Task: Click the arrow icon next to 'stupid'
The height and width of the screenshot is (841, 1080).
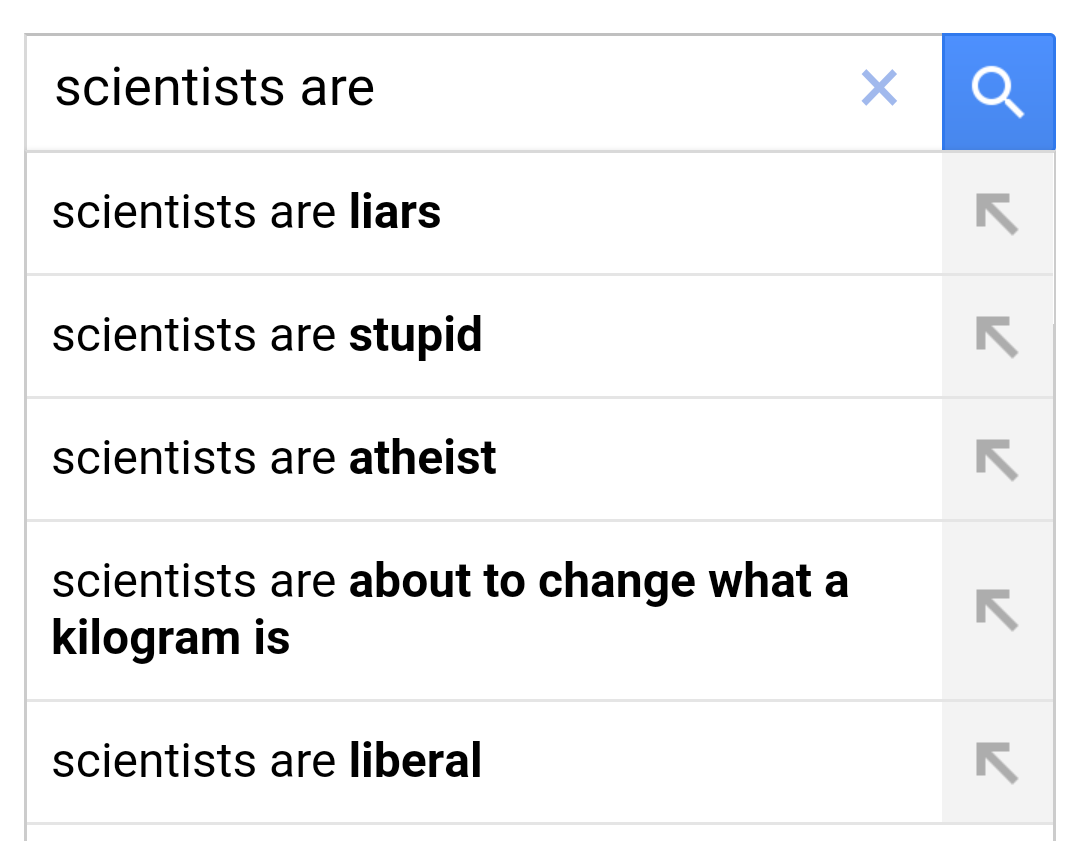Action: (997, 337)
